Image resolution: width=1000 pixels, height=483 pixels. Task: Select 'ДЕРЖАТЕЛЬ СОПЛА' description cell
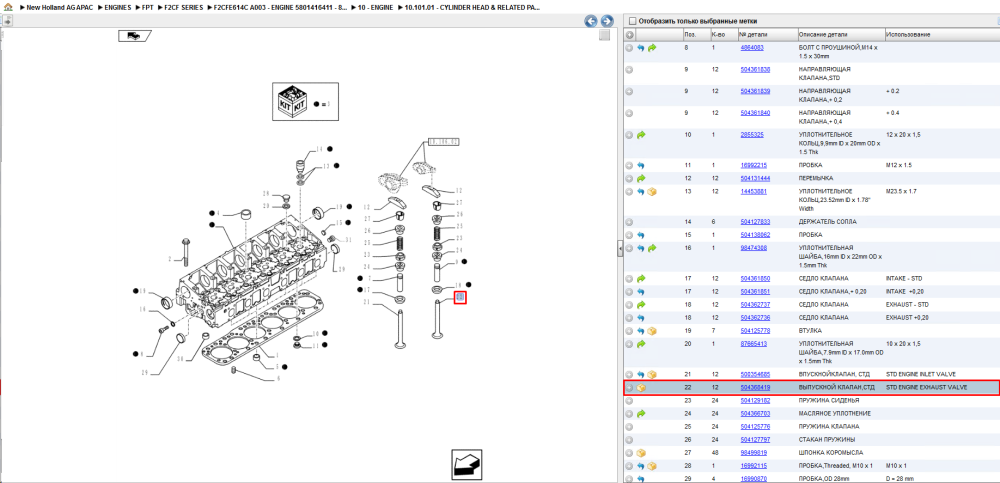click(828, 222)
